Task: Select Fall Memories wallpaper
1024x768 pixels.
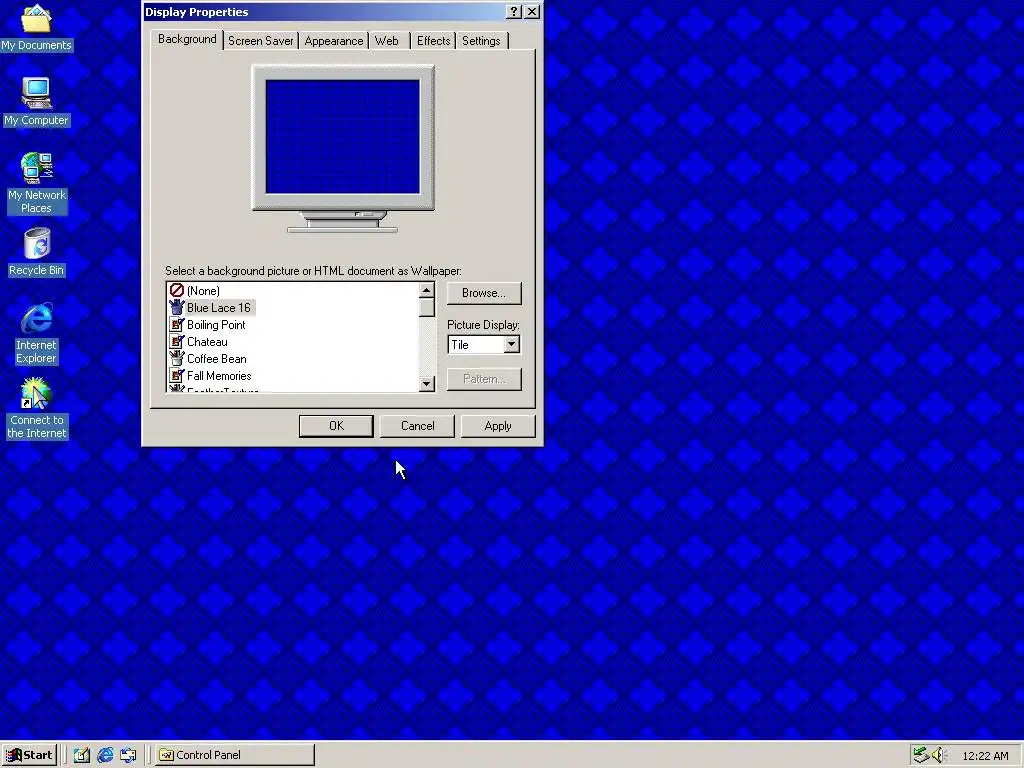Action: [219, 376]
